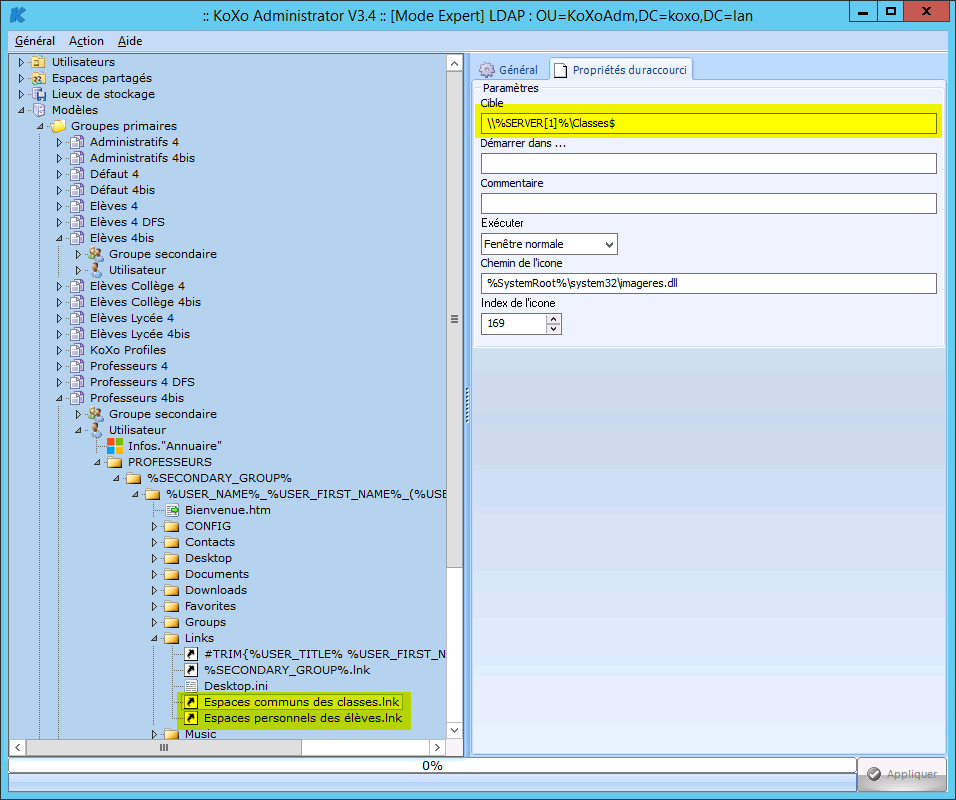
Task: Expand the Documents folder node
Action: tap(154, 574)
